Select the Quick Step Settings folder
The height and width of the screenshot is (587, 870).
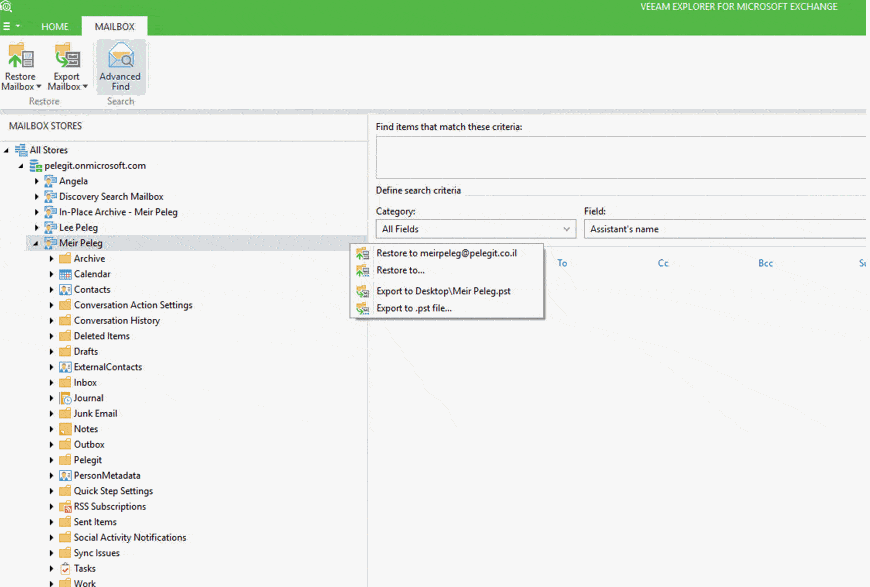[x=113, y=491]
